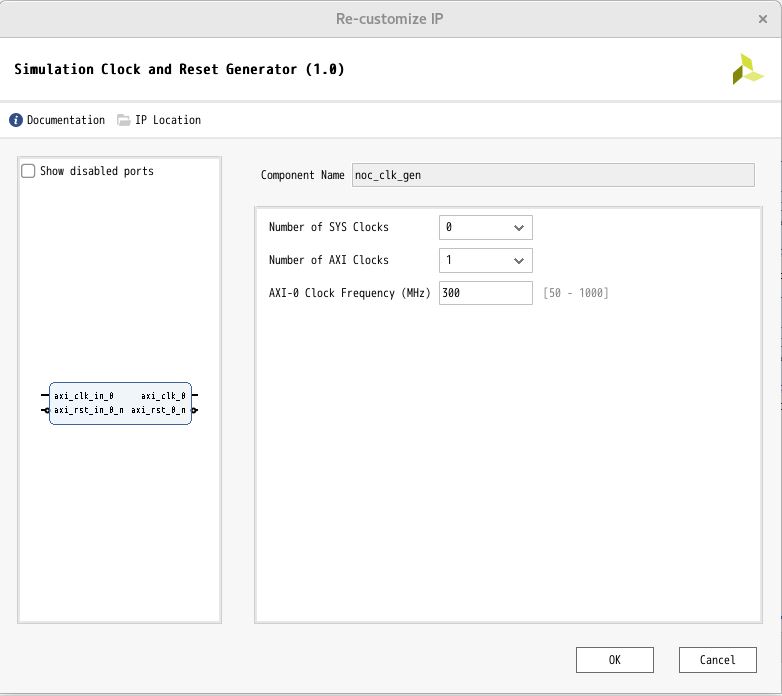
Task: Close the Re-customize IP dialog
Action: click(x=763, y=19)
